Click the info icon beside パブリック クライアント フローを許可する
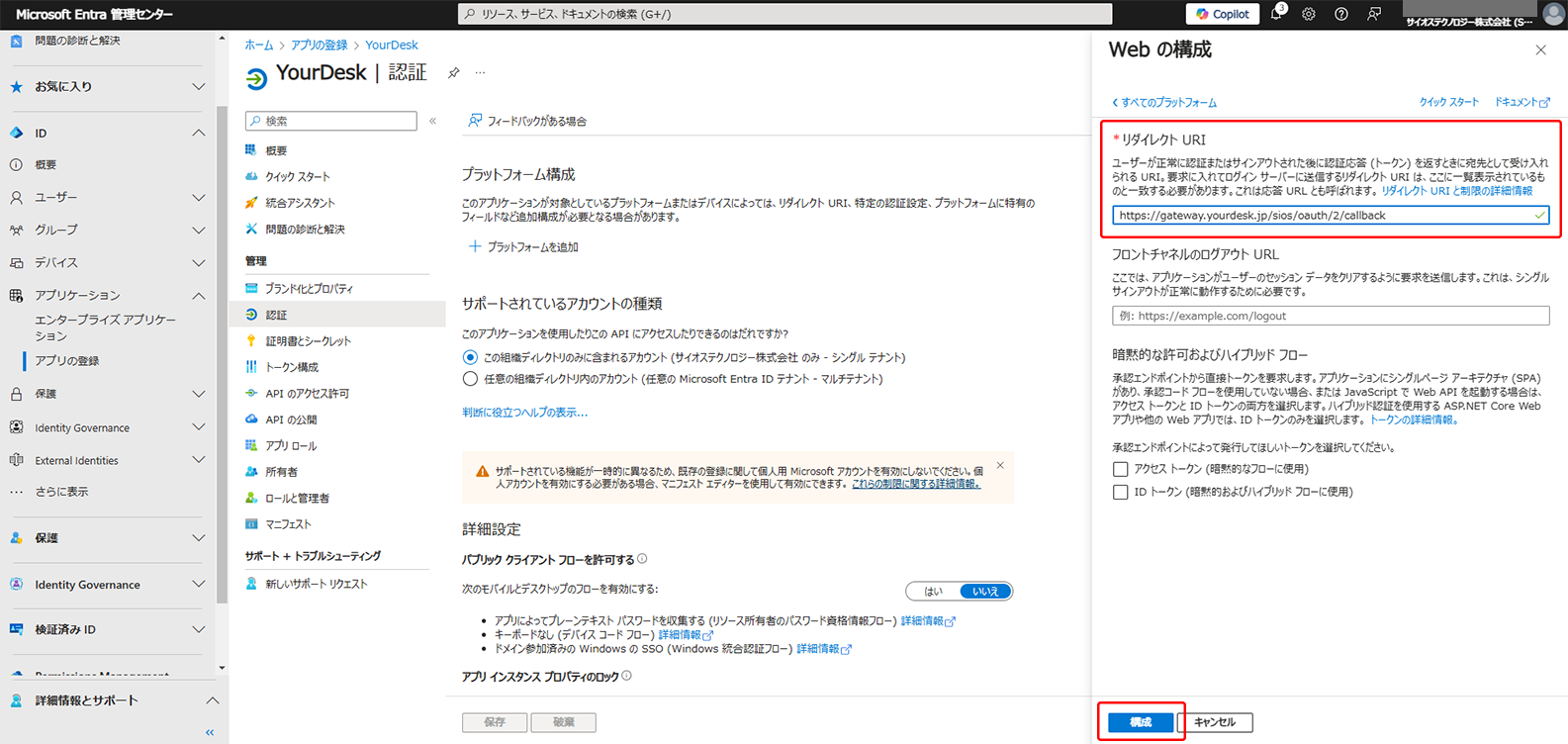 click(x=642, y=559)
